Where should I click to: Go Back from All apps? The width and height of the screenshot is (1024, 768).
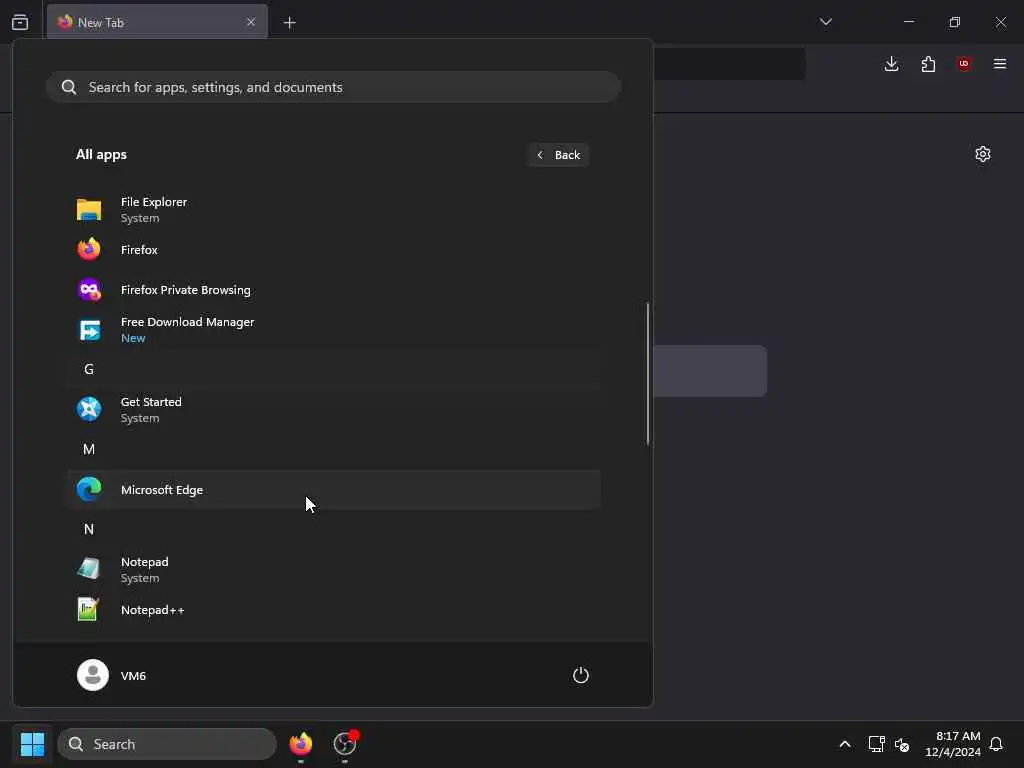[x=559, y=155]
